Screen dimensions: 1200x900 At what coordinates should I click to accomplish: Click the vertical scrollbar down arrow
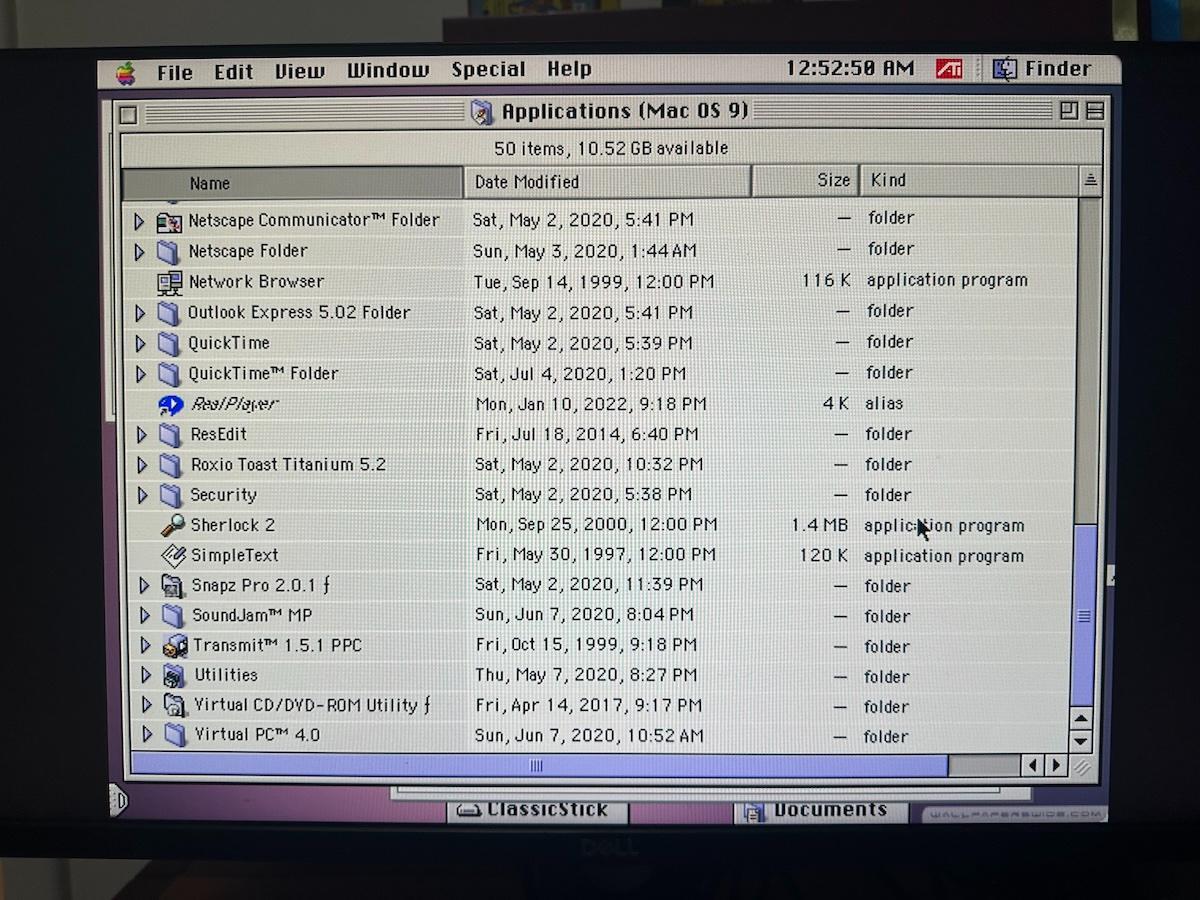[1080, 742]
